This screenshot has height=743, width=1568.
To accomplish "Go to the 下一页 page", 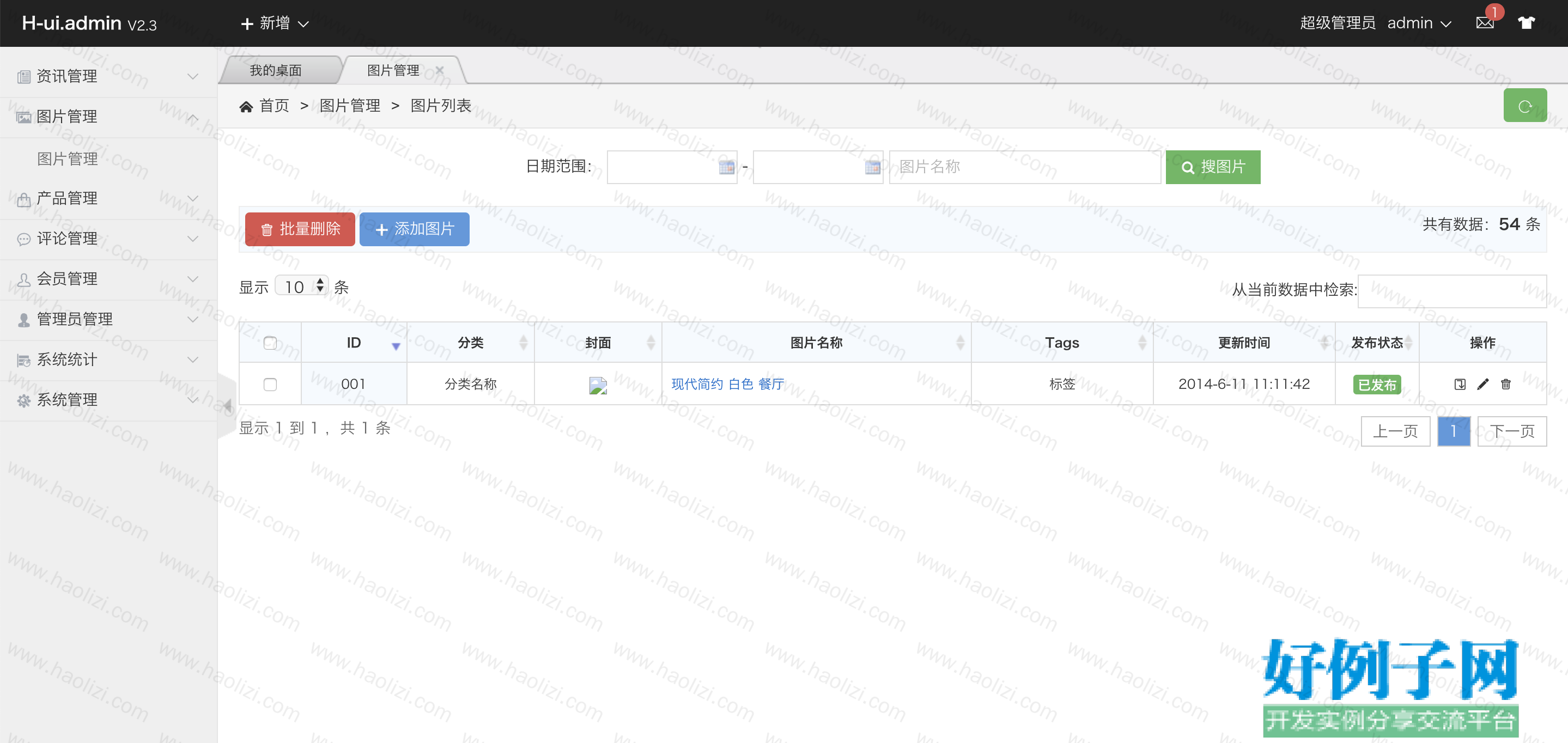I will 1511,431.
